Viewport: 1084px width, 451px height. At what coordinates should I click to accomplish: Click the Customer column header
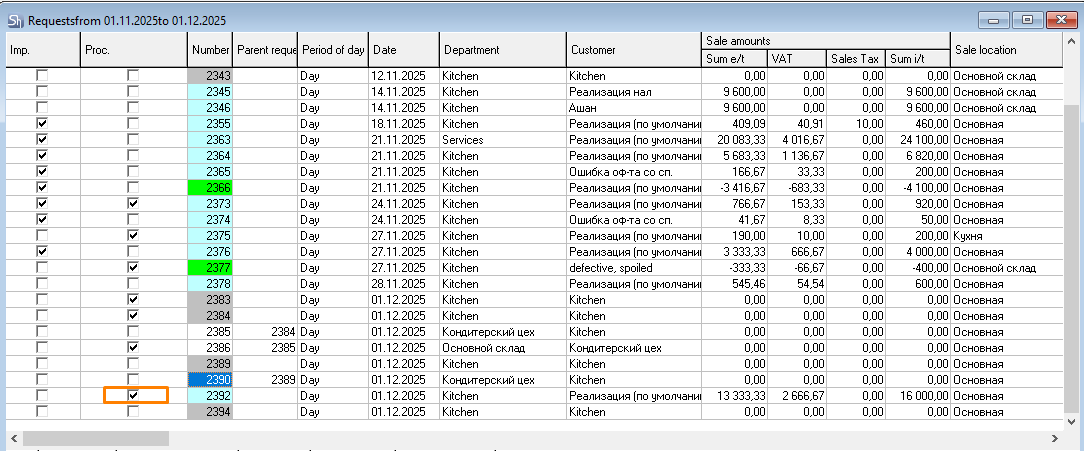pyautogui.click(x=633, y=50)
